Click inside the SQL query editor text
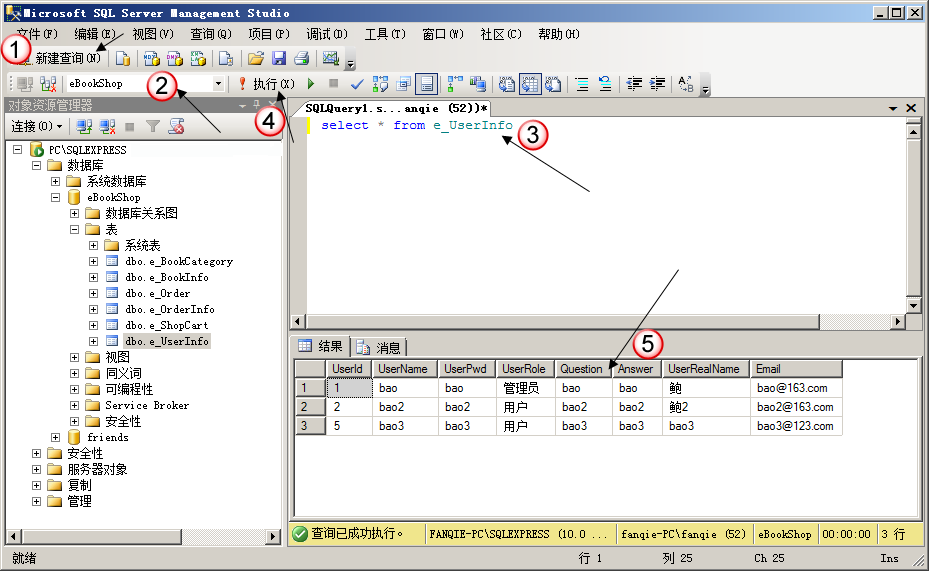Image resolution: width=929 pixels, height=571 pixels. (417, 125)
